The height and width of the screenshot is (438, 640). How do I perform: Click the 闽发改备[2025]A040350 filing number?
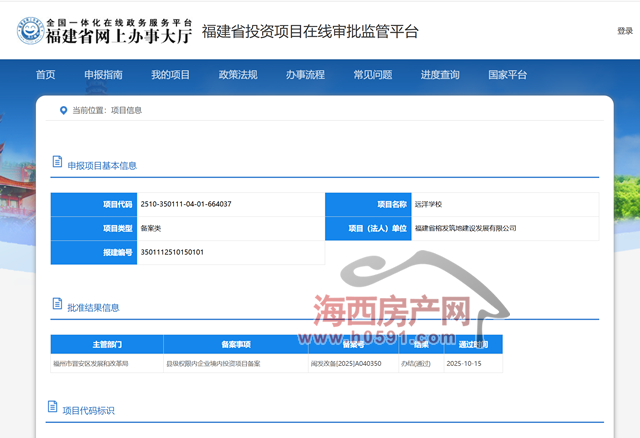346,364
